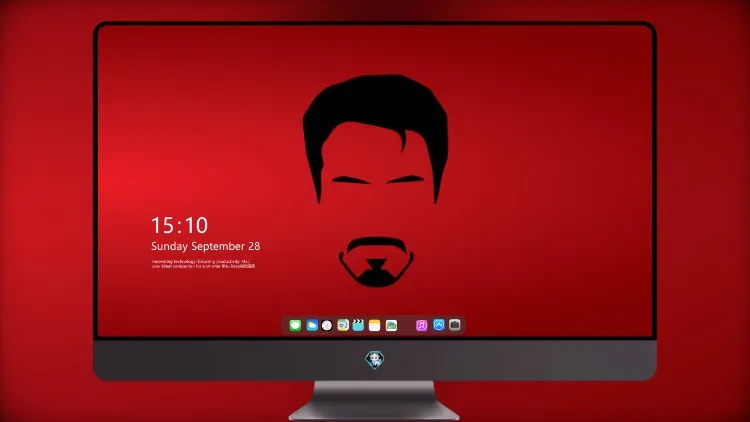Click the 15:10 clock widget
Image resolution: width=750 pixels, height=422 pixels.
pyautogui.click(x=179, y=225)
